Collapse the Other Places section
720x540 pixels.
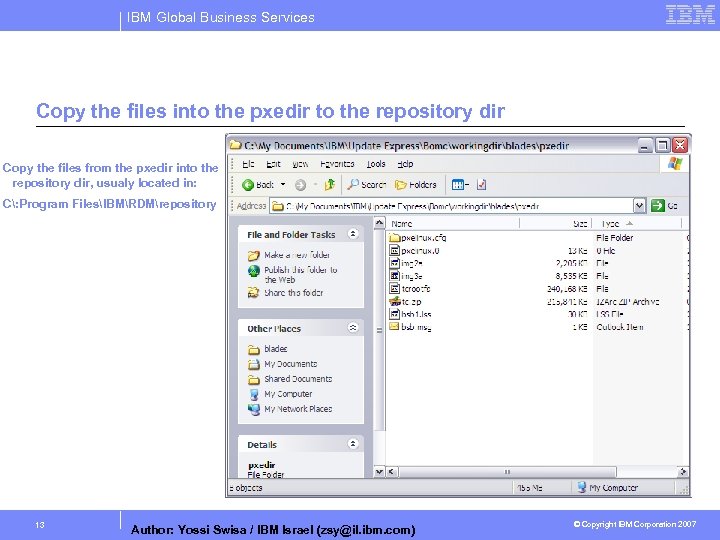point(353,327)
